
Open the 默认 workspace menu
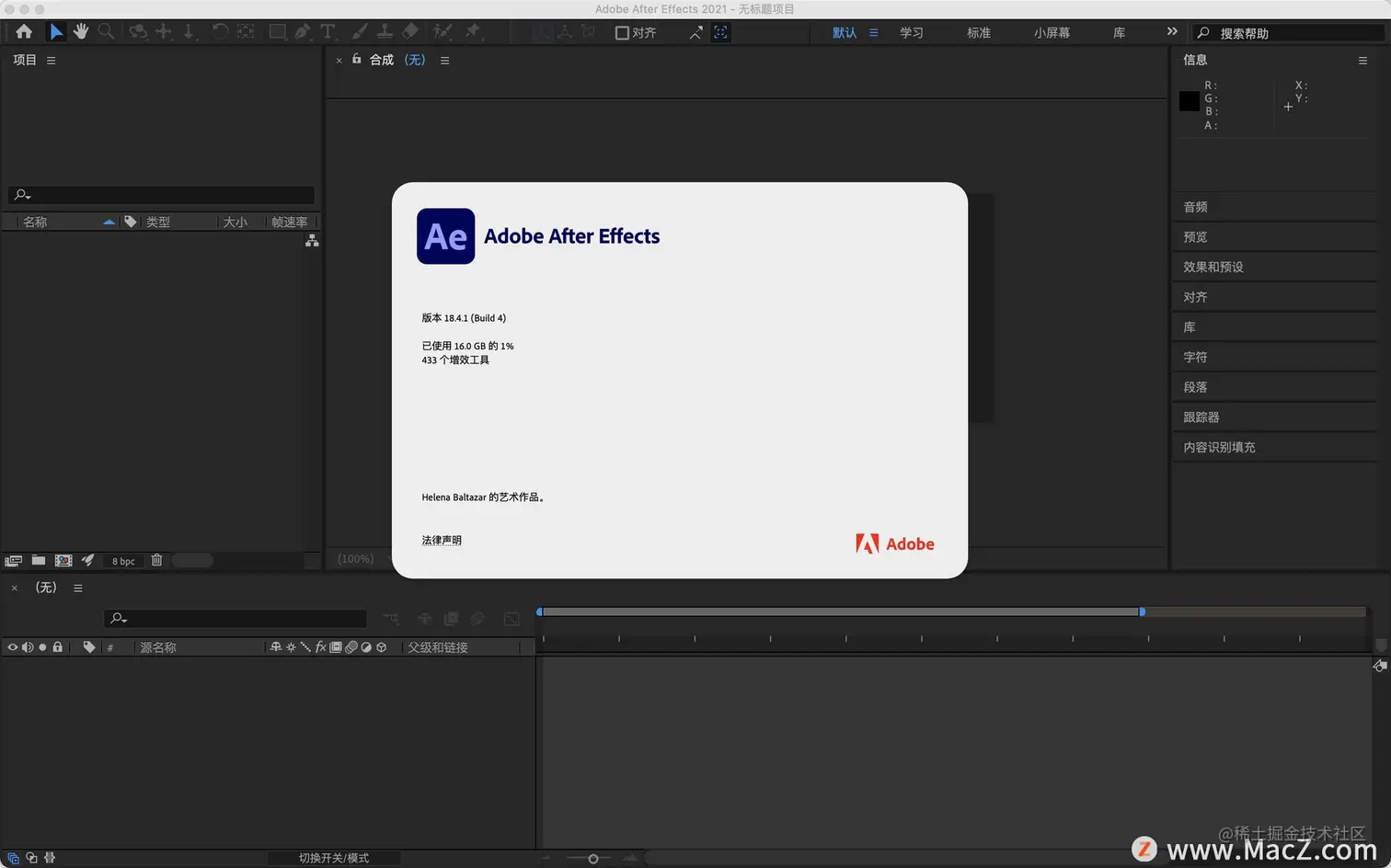(x=873, y=32)
